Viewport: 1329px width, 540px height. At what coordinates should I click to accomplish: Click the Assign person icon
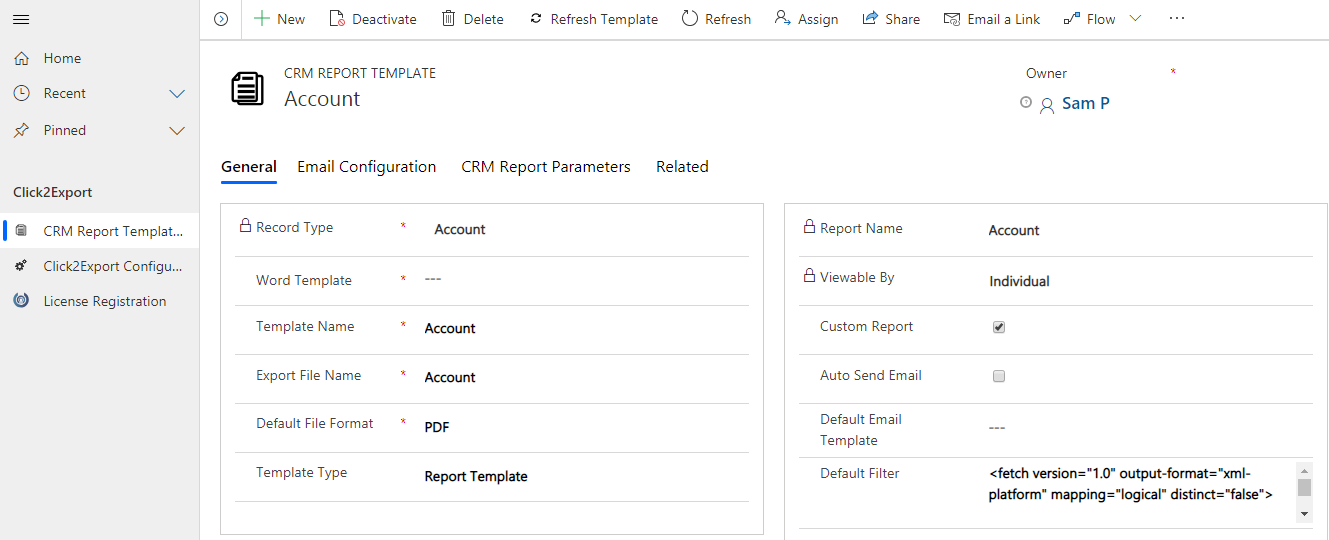783,19
